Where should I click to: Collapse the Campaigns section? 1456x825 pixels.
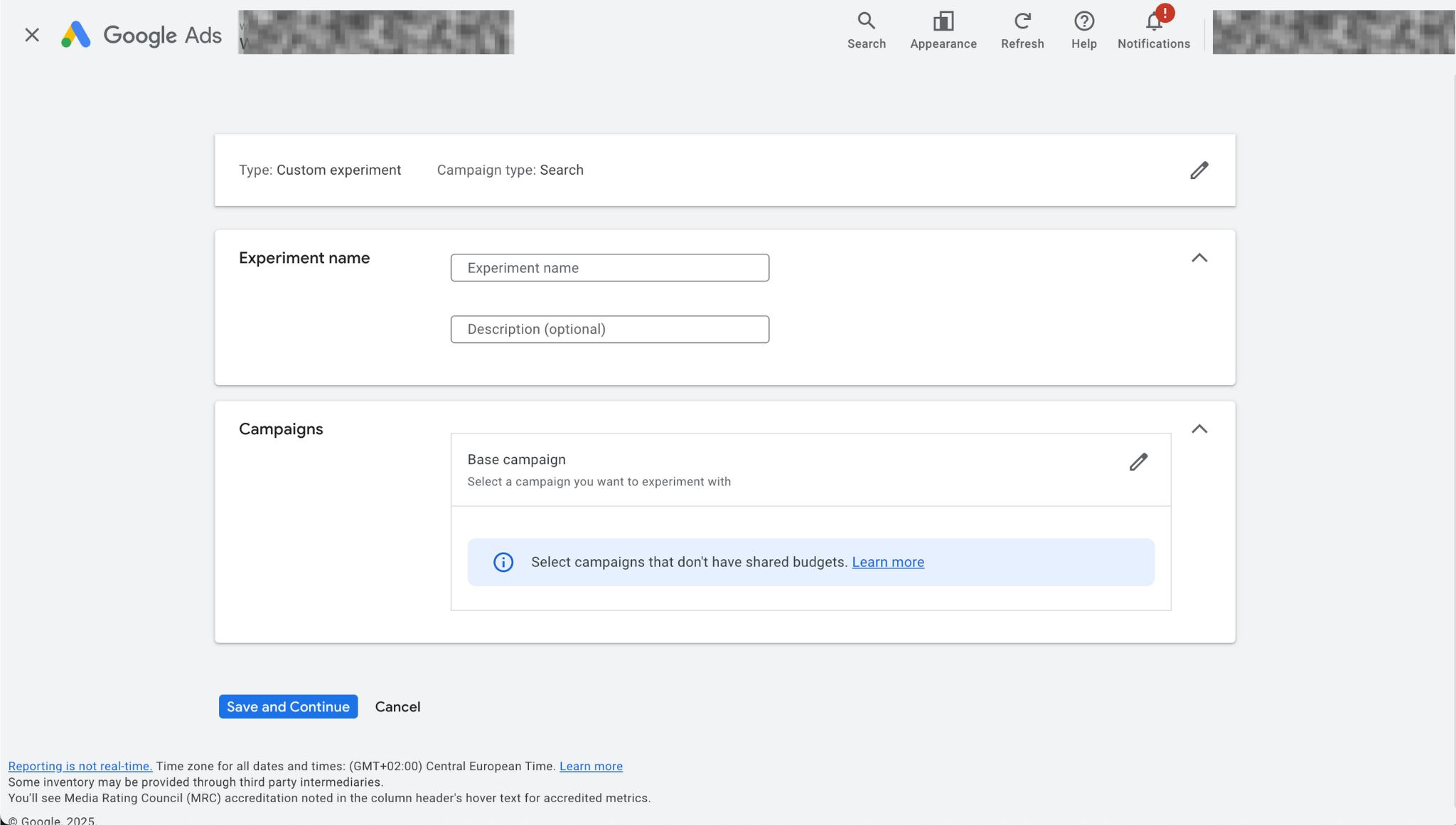[x=1199, y=429]
